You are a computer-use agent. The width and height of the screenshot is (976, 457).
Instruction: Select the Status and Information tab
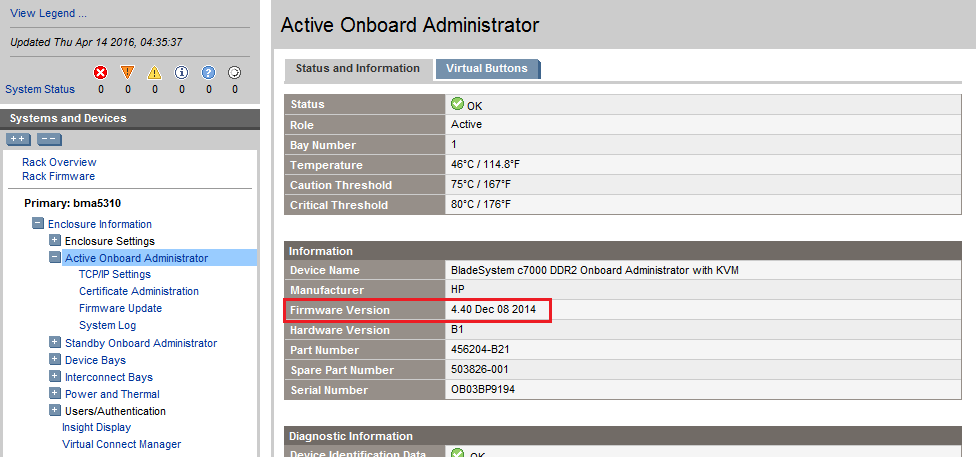coord(358,68)
